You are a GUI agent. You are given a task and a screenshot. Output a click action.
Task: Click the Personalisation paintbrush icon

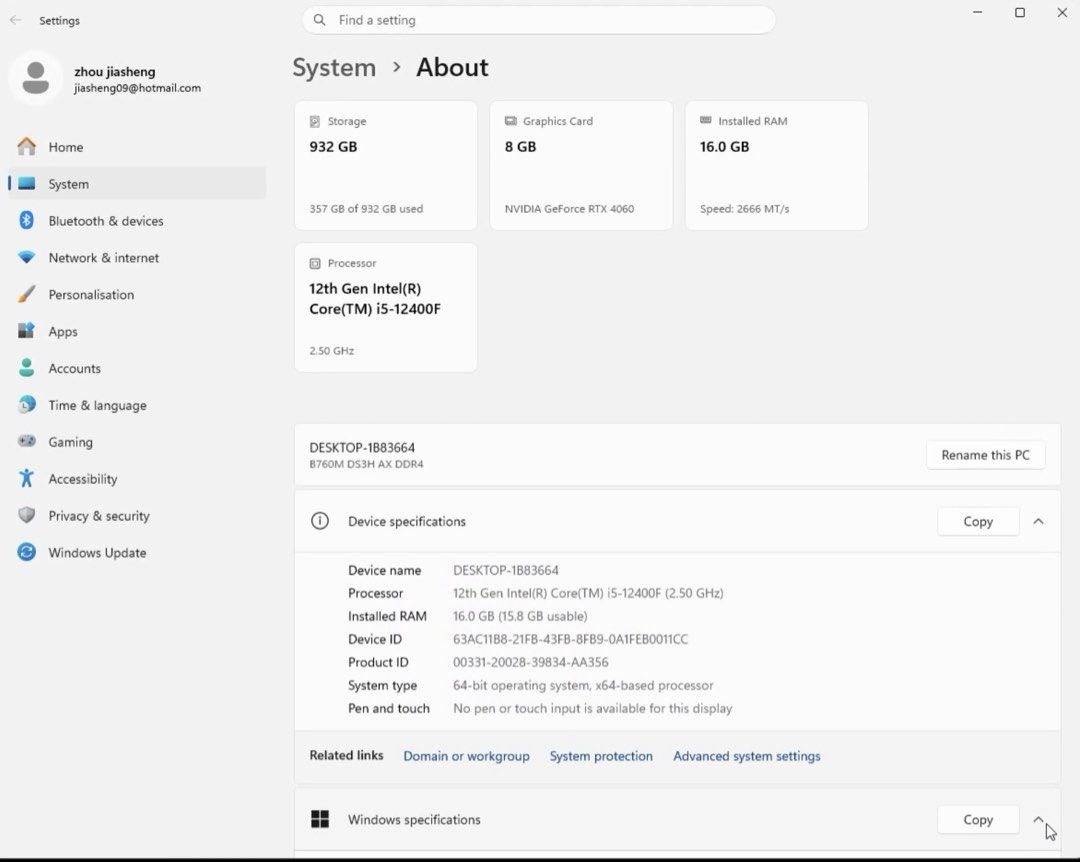26,294
